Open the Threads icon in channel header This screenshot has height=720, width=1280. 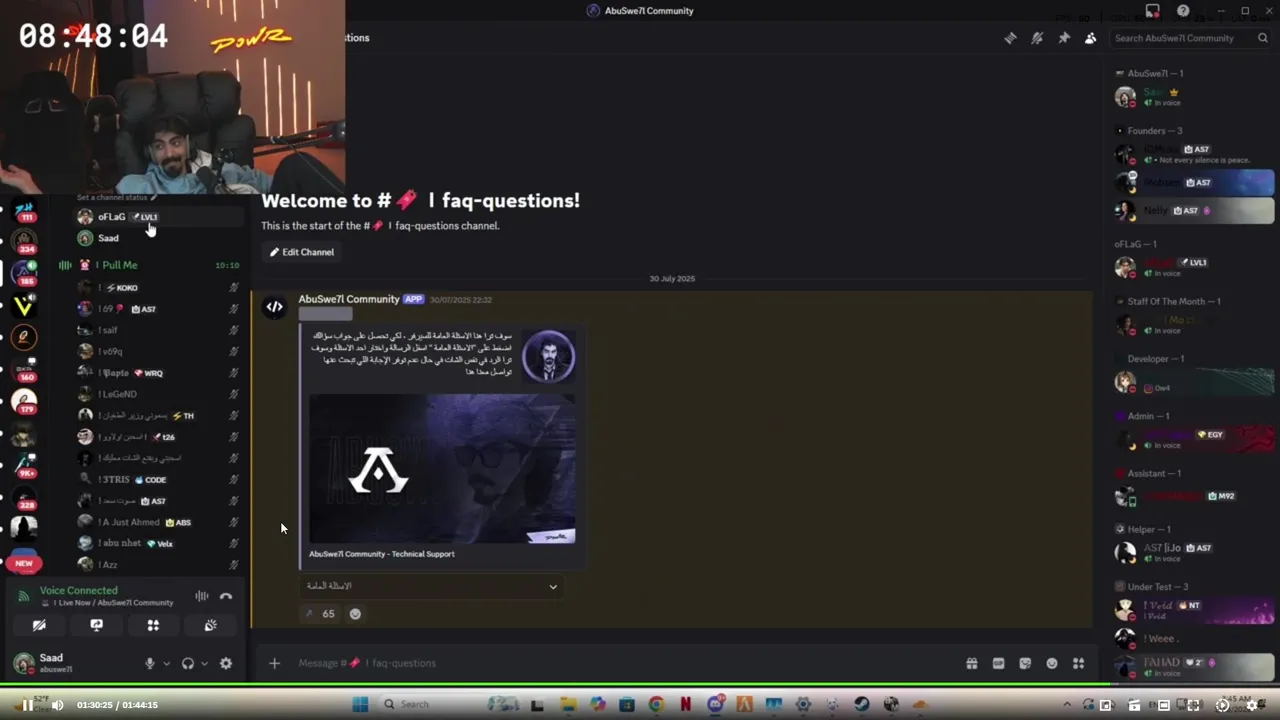pos(1010,38)
